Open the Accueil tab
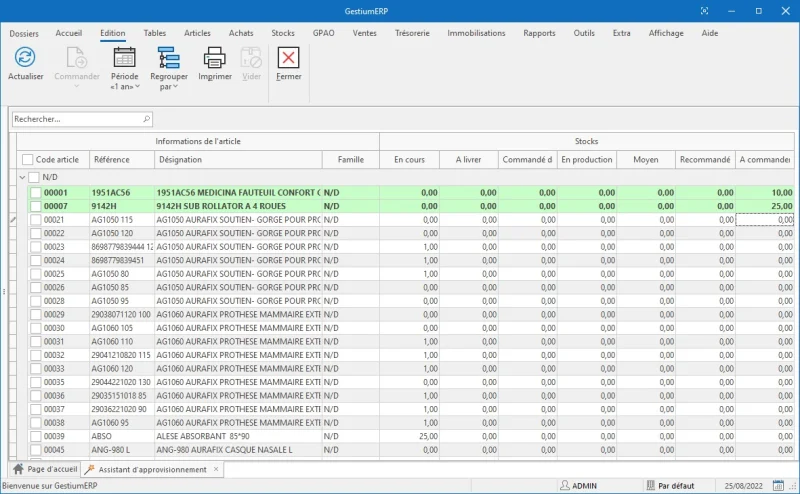Viewport: 800px width, 494px height. pos(68,33)
